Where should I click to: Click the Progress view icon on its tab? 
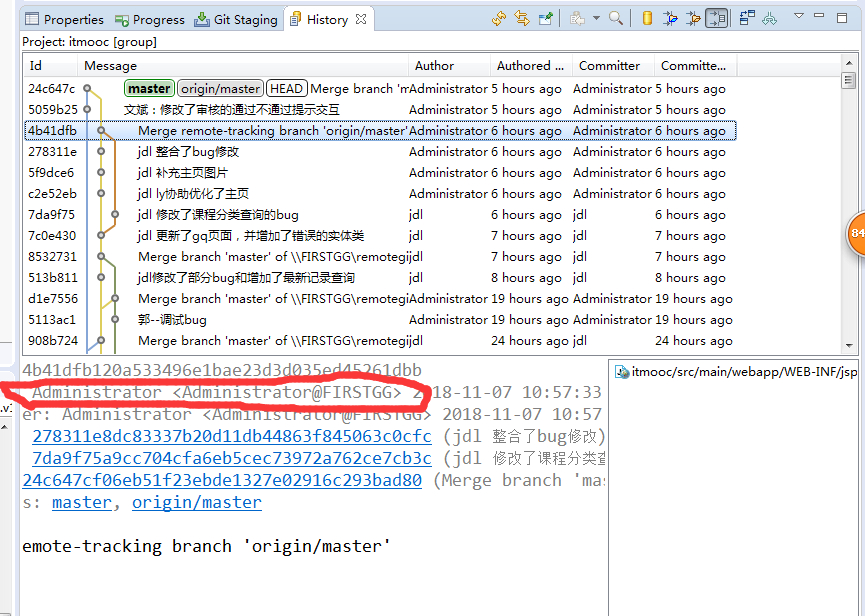pyautogui.click(x=120, y=18)
